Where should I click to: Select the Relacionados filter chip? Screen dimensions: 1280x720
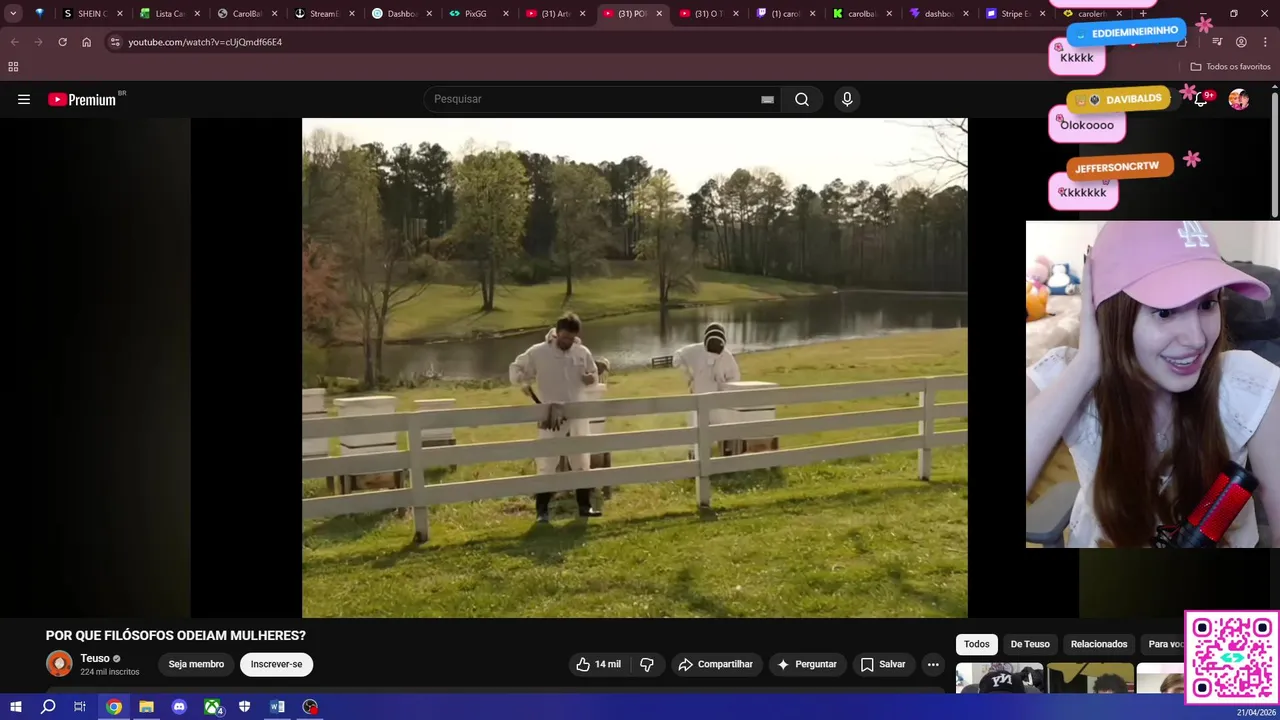point(1099,644)
